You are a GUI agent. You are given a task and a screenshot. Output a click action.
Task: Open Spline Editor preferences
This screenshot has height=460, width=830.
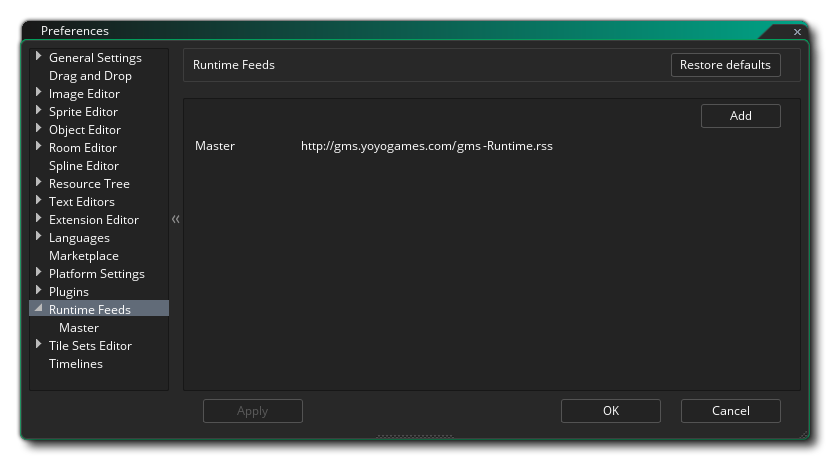(x=83, y=166)
